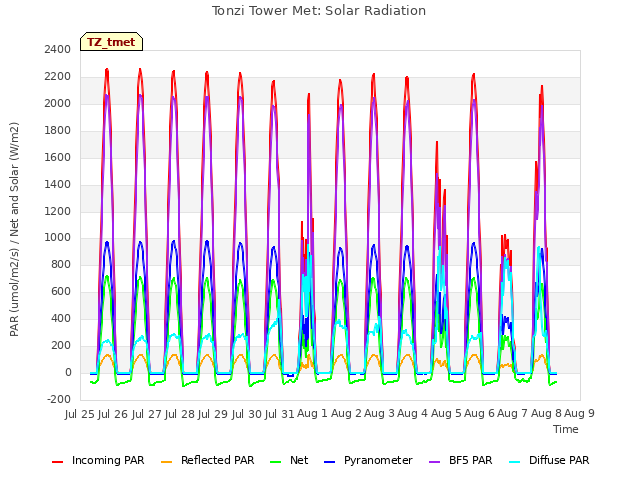Viewport: 640px width, 480px height.
Task: Click the purple BF5 PAR legend swatch
Action: pos(435,462)
